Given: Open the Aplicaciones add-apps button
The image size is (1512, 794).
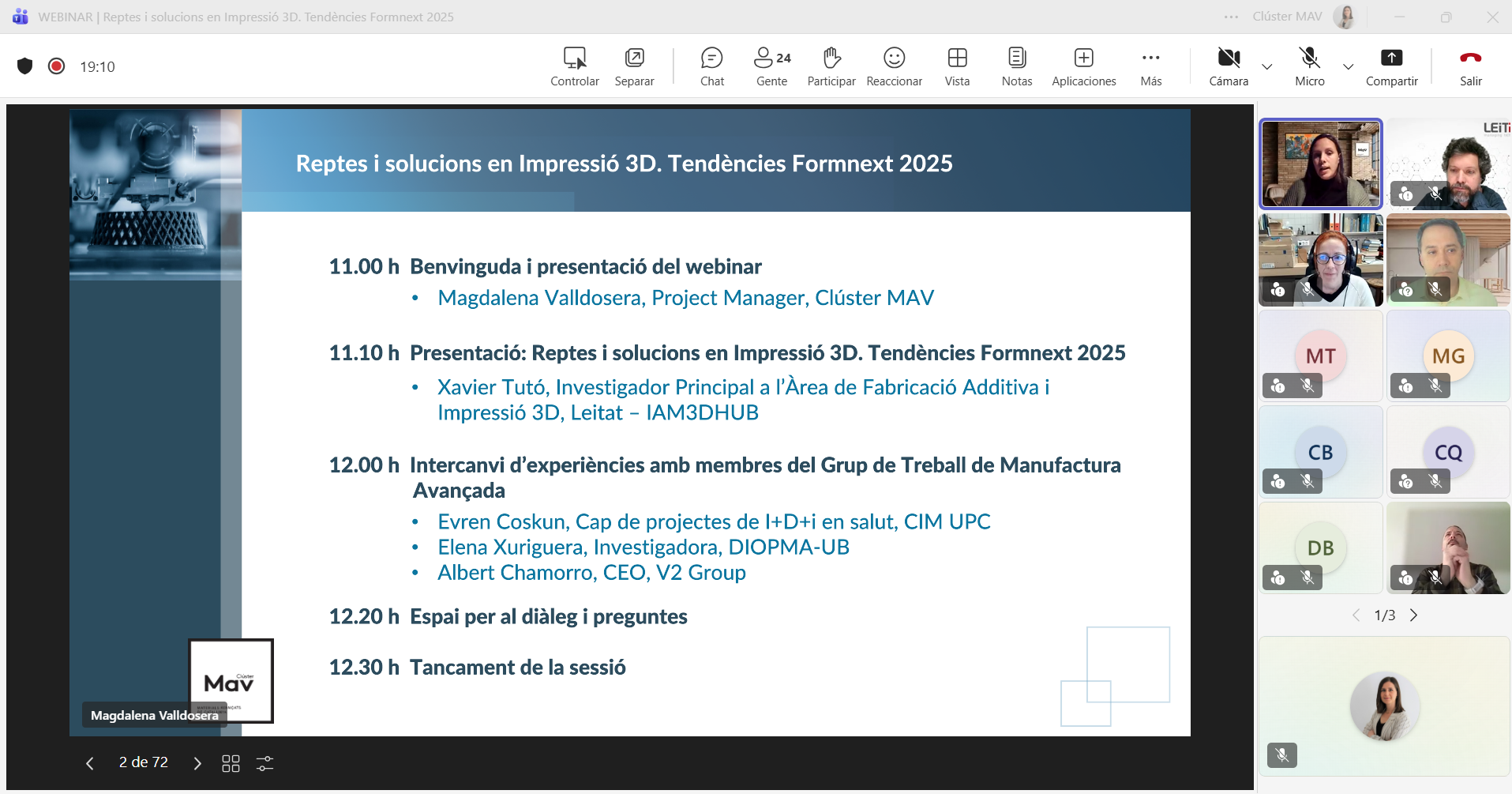Looking at the screenshot, I should [x=1083, y=66].
